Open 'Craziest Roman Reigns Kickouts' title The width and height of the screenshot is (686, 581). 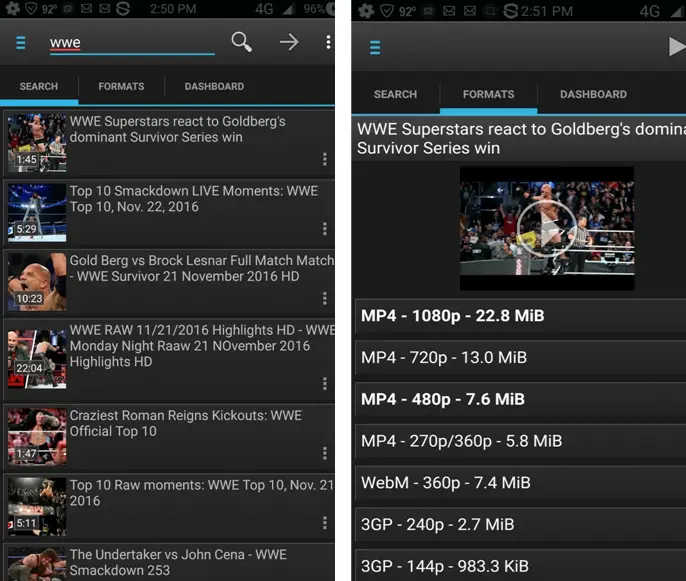[x=186, y=423]
